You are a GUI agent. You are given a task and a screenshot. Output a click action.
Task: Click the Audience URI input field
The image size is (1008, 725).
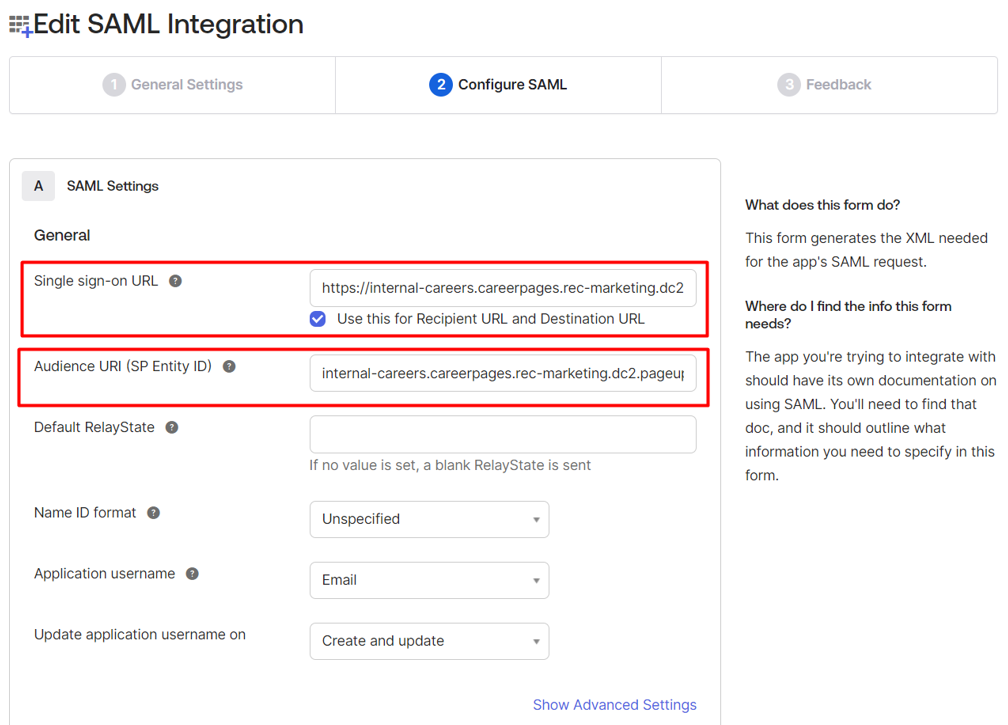click(502, 374)
